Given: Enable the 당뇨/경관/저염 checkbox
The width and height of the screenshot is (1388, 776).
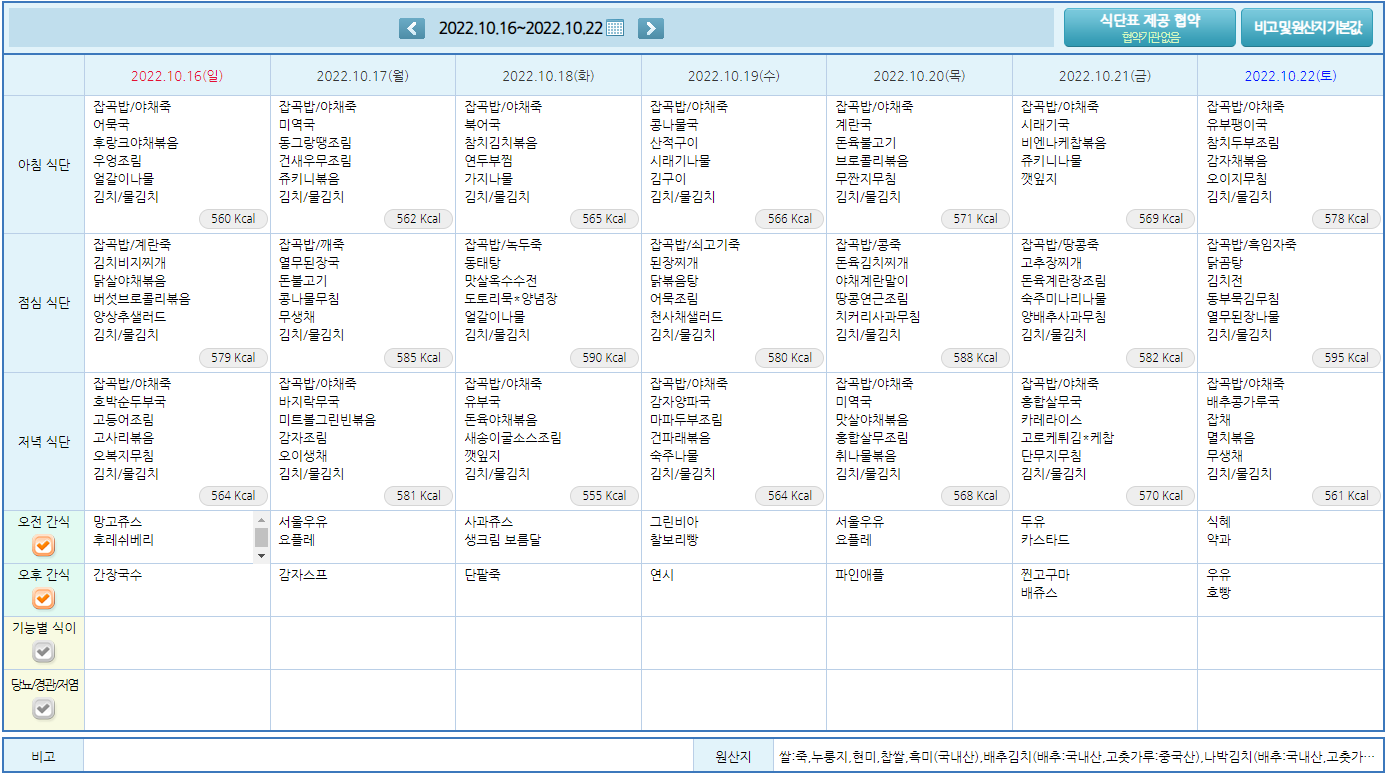Looking at the screenshot, I should pos(43,709).
